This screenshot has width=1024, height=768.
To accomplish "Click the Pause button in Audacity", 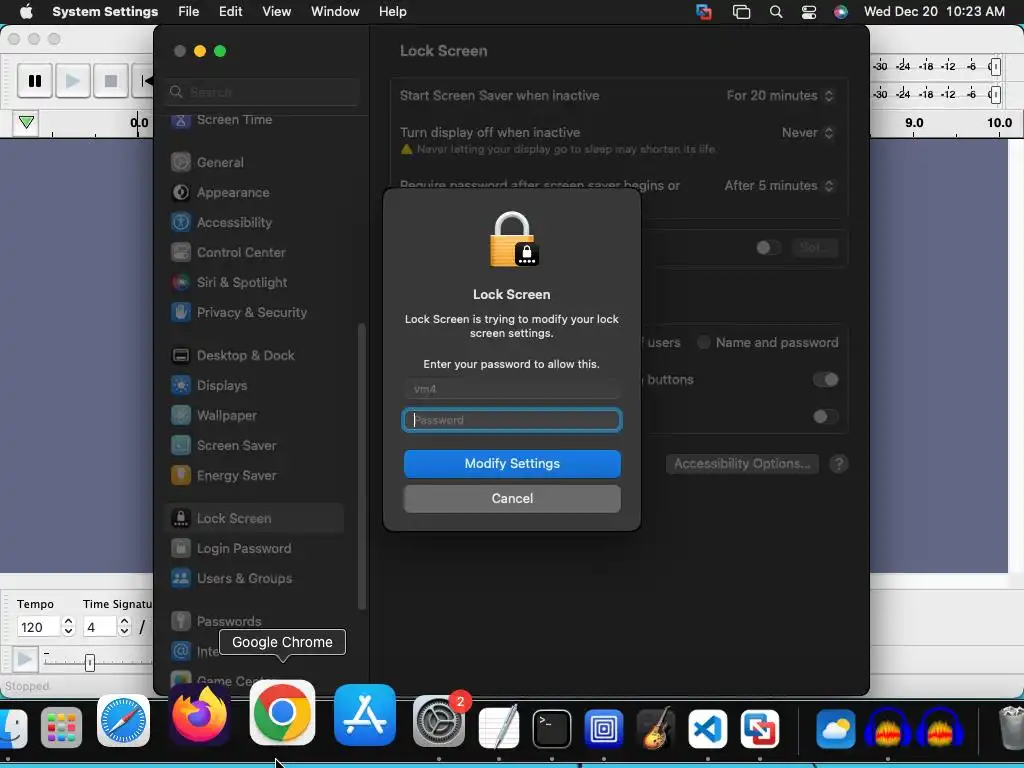I will (35, 81).
